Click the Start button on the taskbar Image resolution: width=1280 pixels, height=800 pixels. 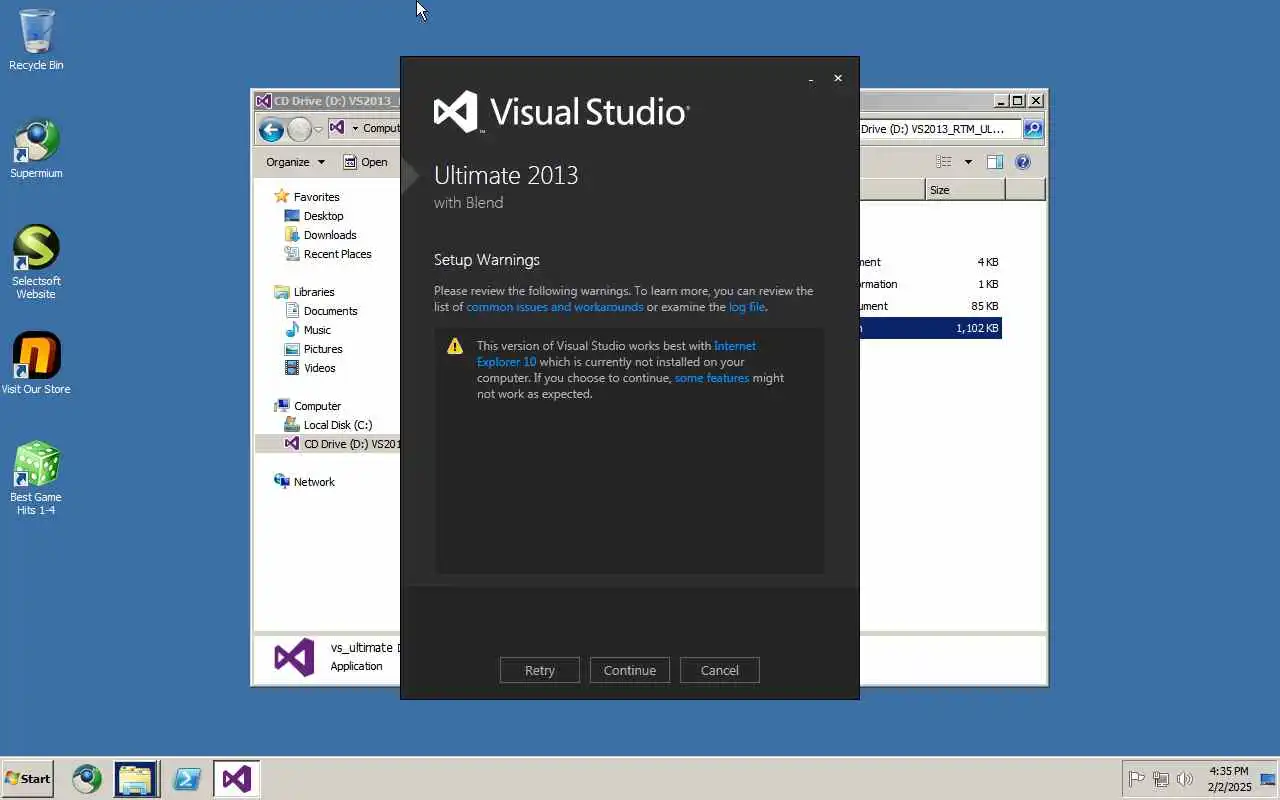point(27,778)
